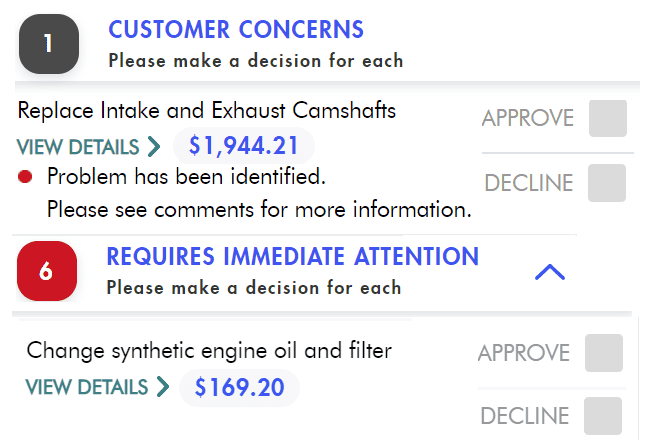Click the red problem status dot
655x440 pixels.
[26, 177]
